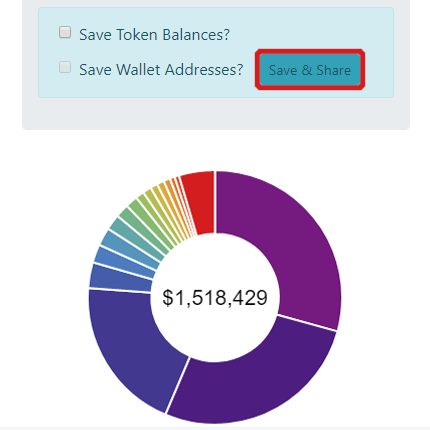Tick the Save Wallet Addresses checkbox

[x=65, y=67]
